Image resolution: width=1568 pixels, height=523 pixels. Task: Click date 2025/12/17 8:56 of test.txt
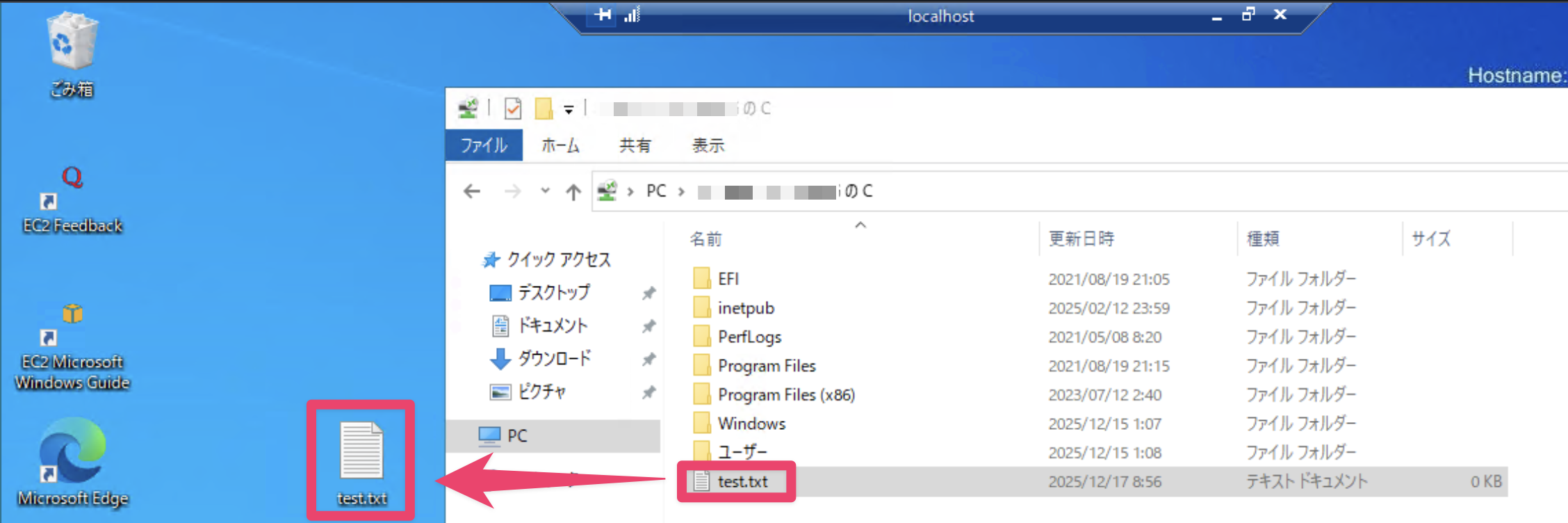tap(1104, 481)
